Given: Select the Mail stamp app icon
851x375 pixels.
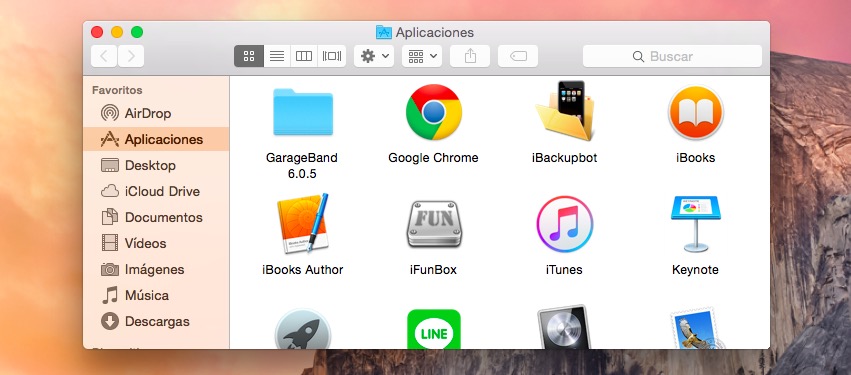Looking at the screenshot, I should coord(698,329).
